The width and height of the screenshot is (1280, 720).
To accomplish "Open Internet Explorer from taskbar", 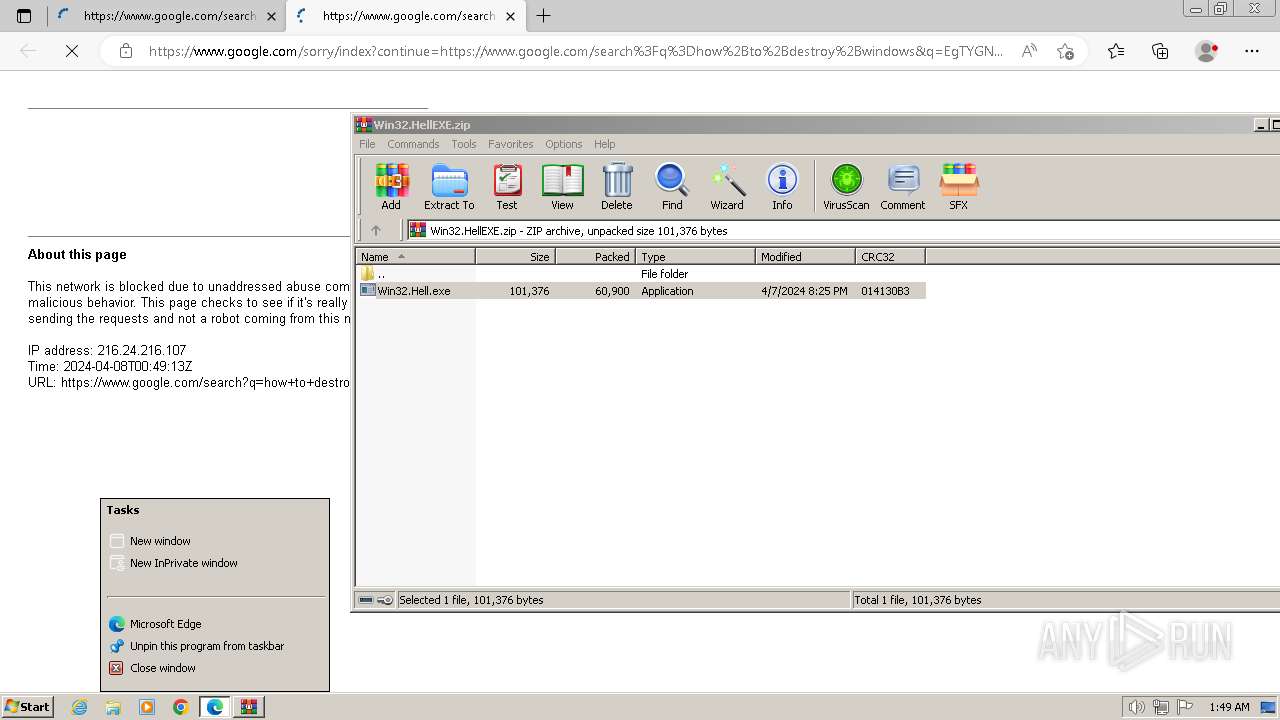I will click(80, 707).
